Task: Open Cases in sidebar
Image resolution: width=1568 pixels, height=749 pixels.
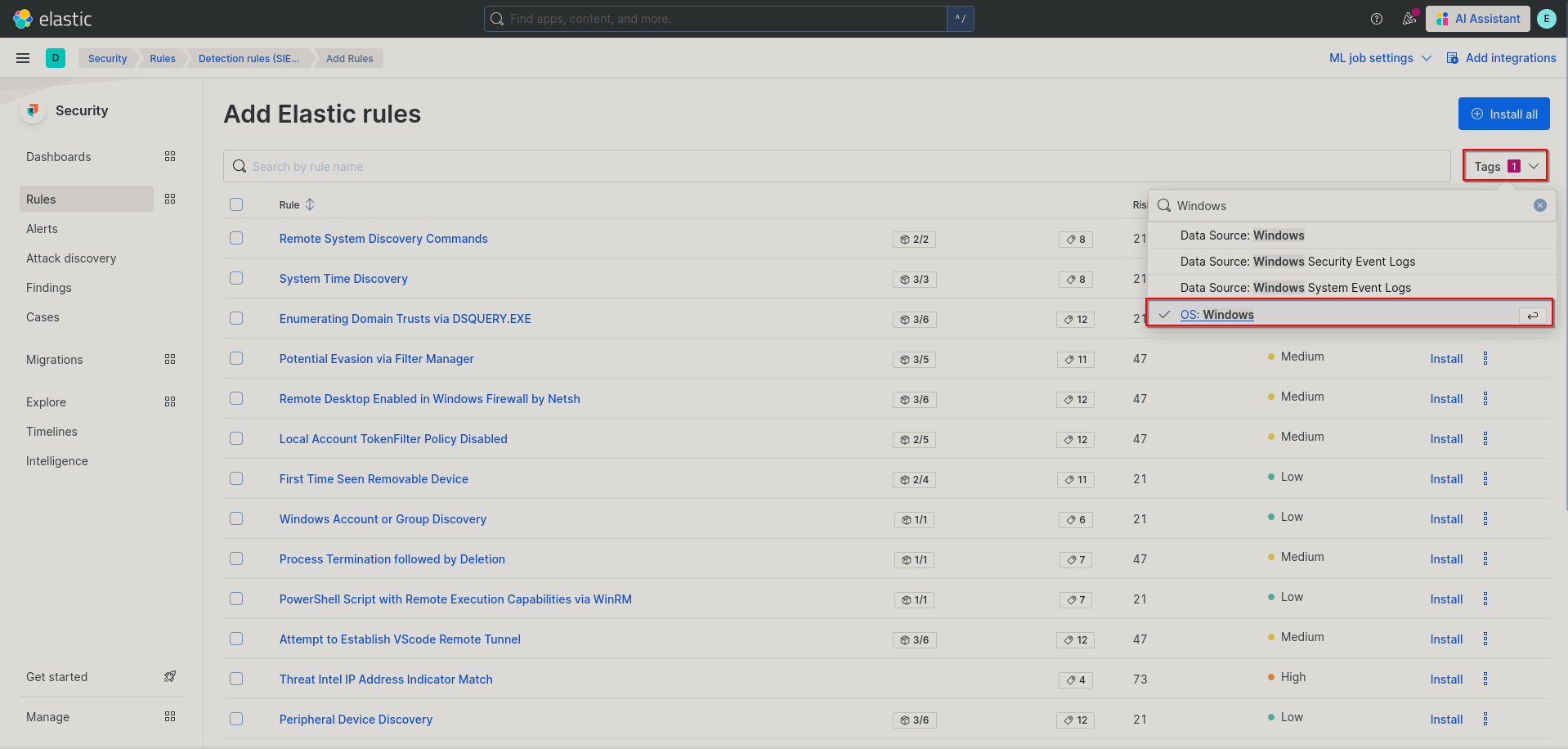Action: [x=43, y=317]
